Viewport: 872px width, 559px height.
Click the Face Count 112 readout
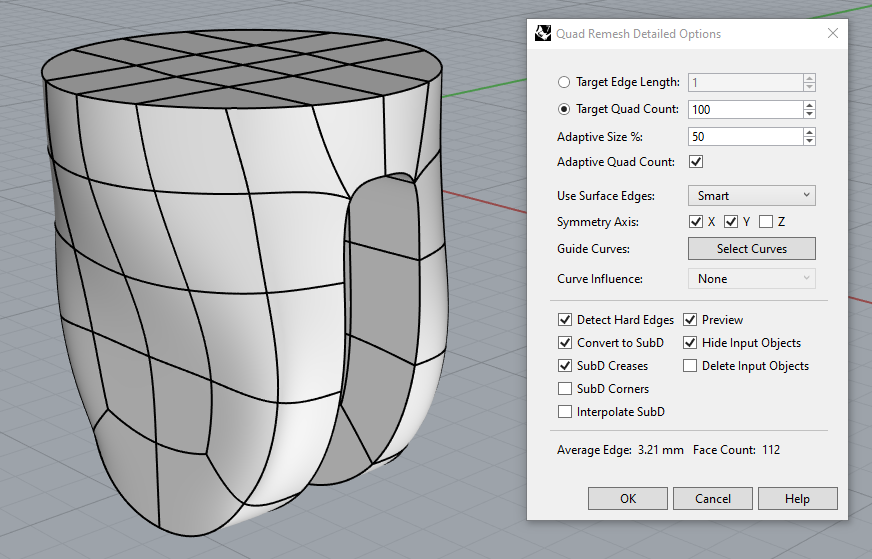[736, 450]
